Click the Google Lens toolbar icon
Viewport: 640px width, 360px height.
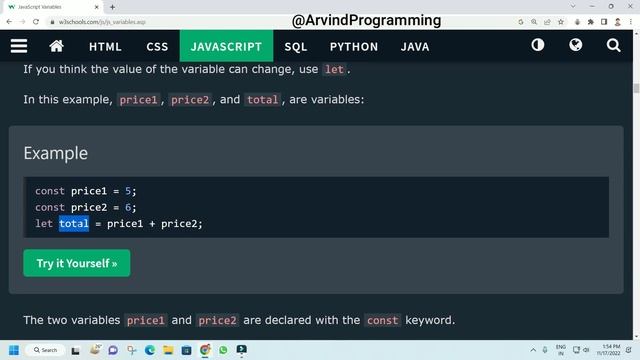click(521, 22)
